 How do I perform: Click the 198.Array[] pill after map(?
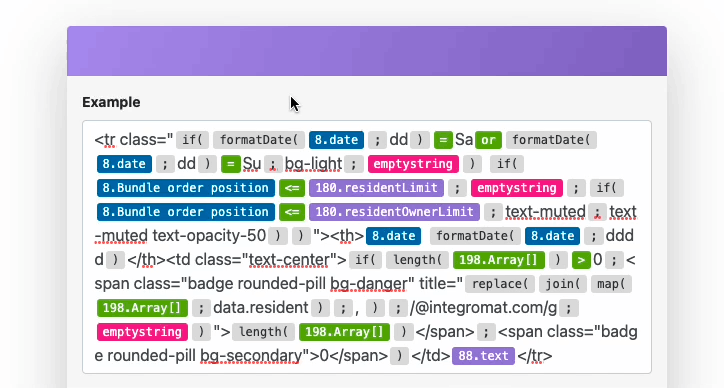(x=142, y=308)
